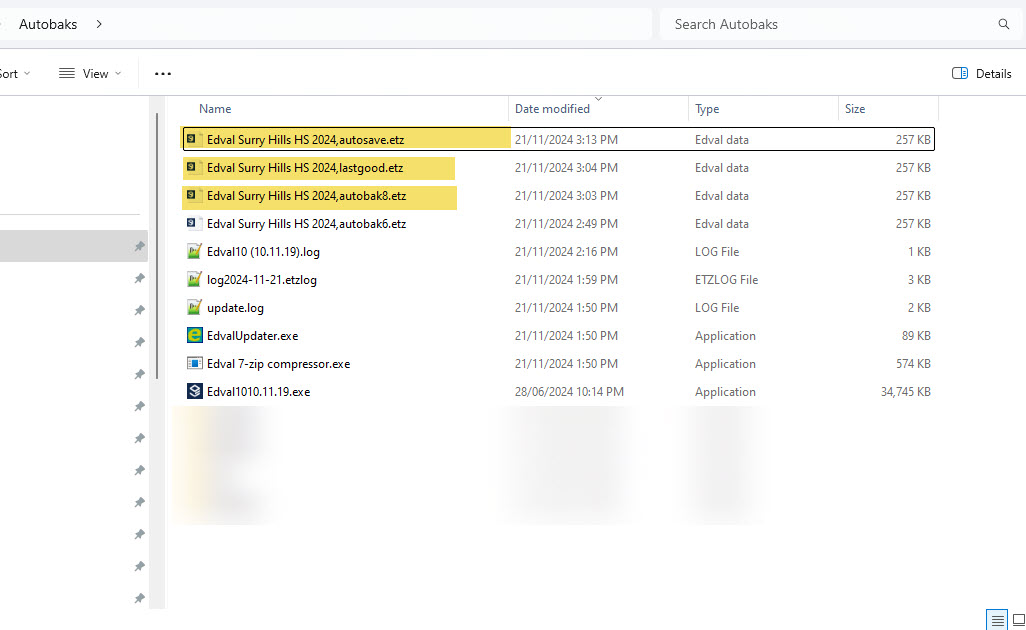Screen dimensions: 1026x630
Task: Select the Edval1010.11.19.exe application icon
Action: coord(194,391)
